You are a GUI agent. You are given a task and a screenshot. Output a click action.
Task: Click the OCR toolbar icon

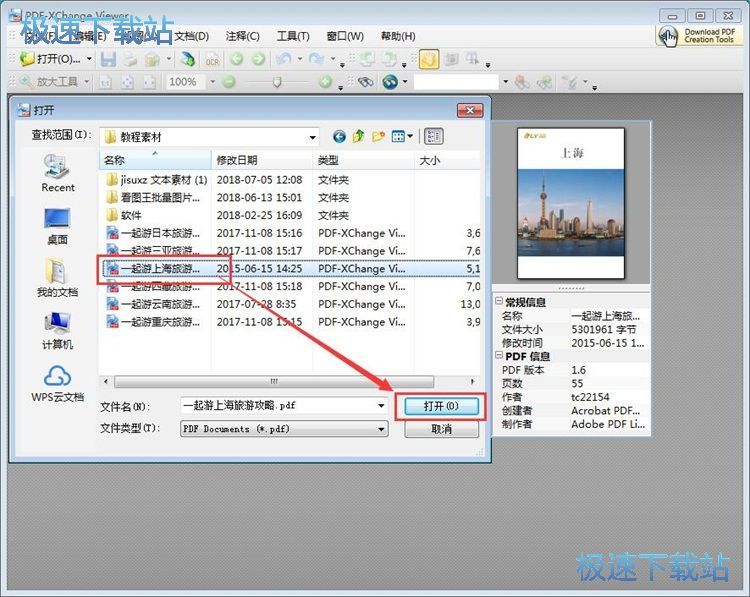coord(212,59)
